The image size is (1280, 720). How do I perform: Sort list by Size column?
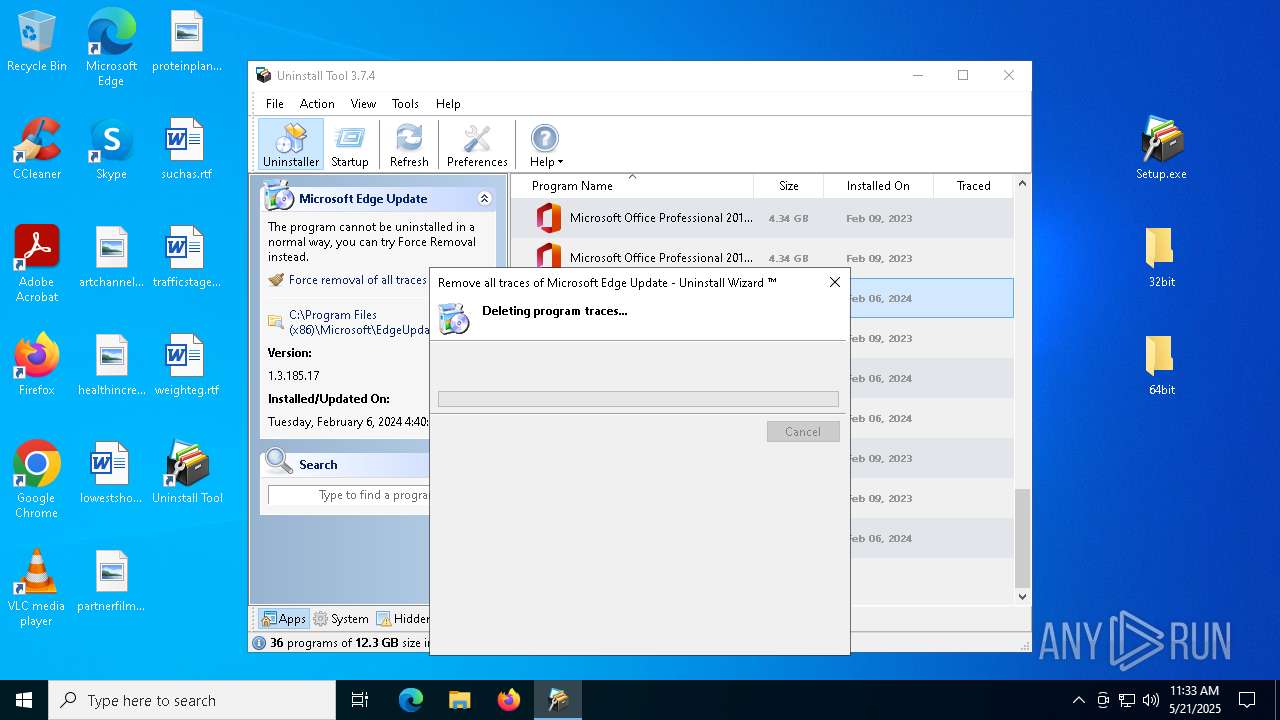[789, 186]
